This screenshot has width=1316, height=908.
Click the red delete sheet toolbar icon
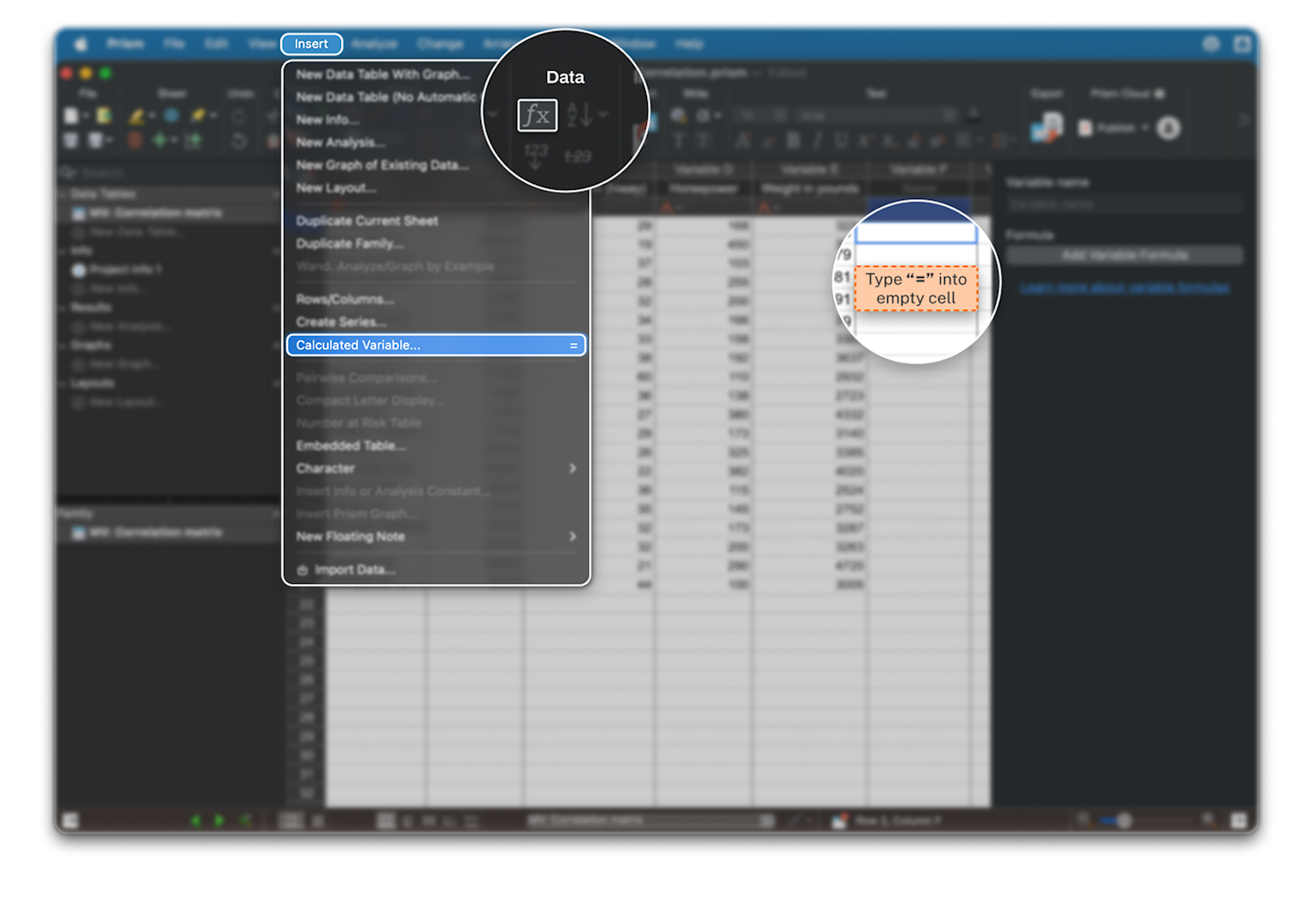tap(134, 140)
